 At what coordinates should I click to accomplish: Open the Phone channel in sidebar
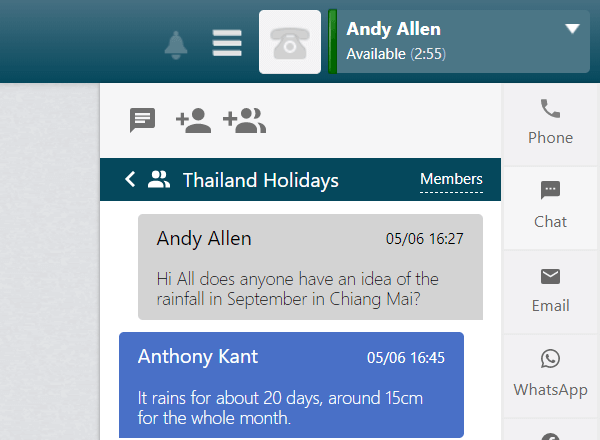coord(550,122)
